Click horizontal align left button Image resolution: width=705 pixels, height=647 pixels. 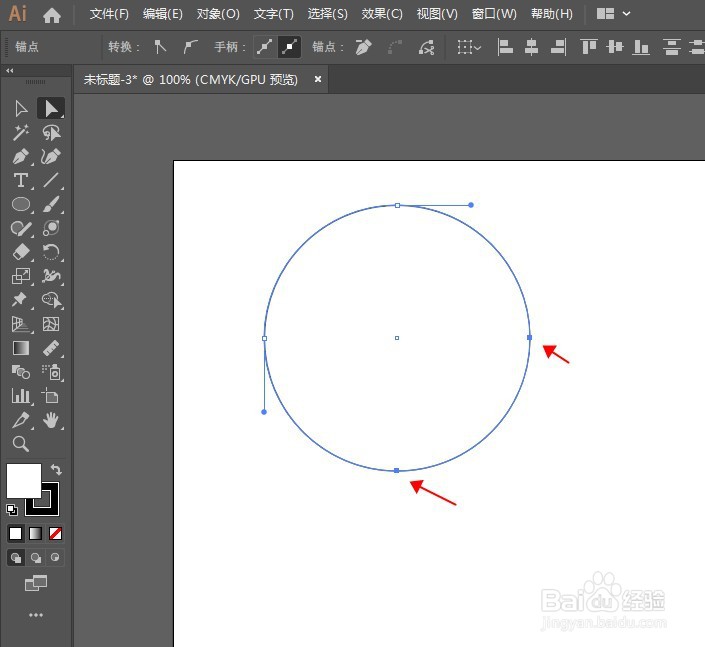click(505, 47)
